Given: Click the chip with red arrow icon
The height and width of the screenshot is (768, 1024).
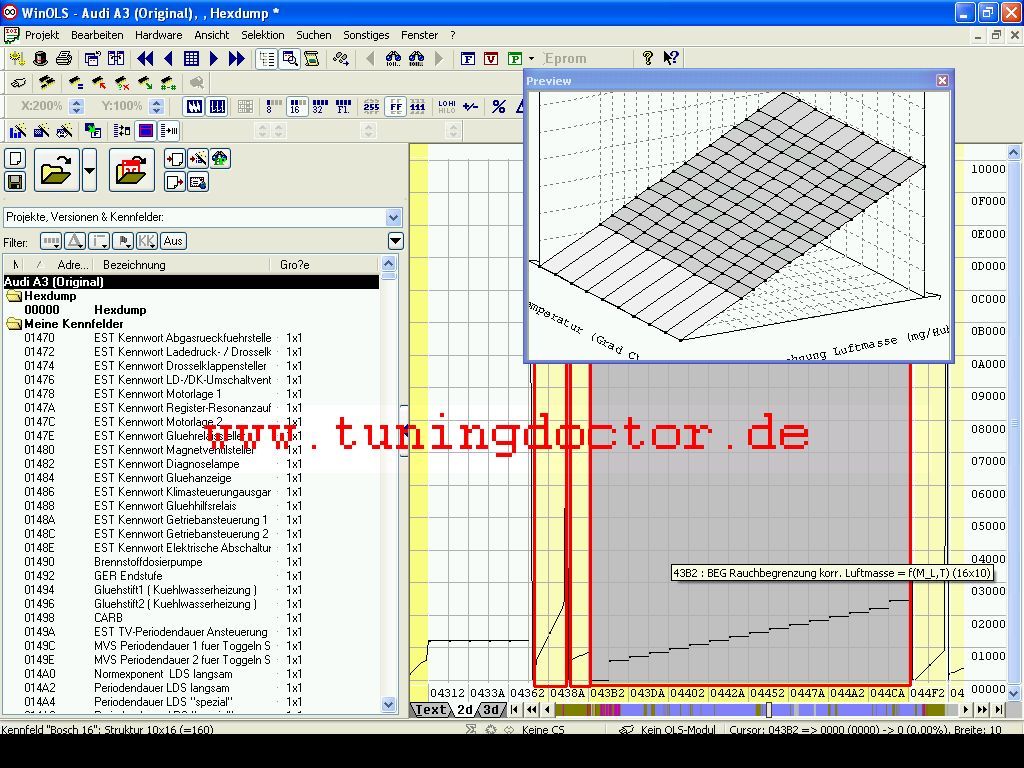Looking at the screenshot, I should tap(99, 83).
